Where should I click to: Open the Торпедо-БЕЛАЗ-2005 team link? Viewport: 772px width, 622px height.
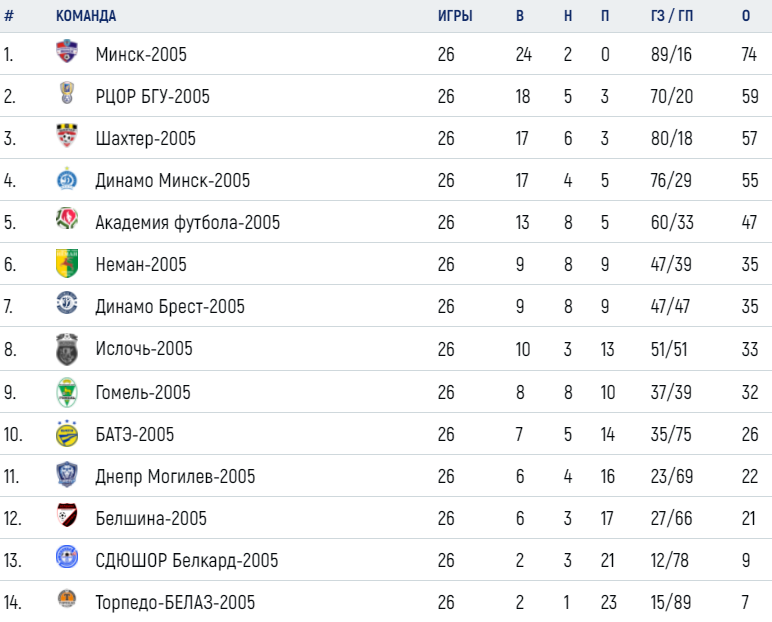pyautogui.click(x=175, y=602)
